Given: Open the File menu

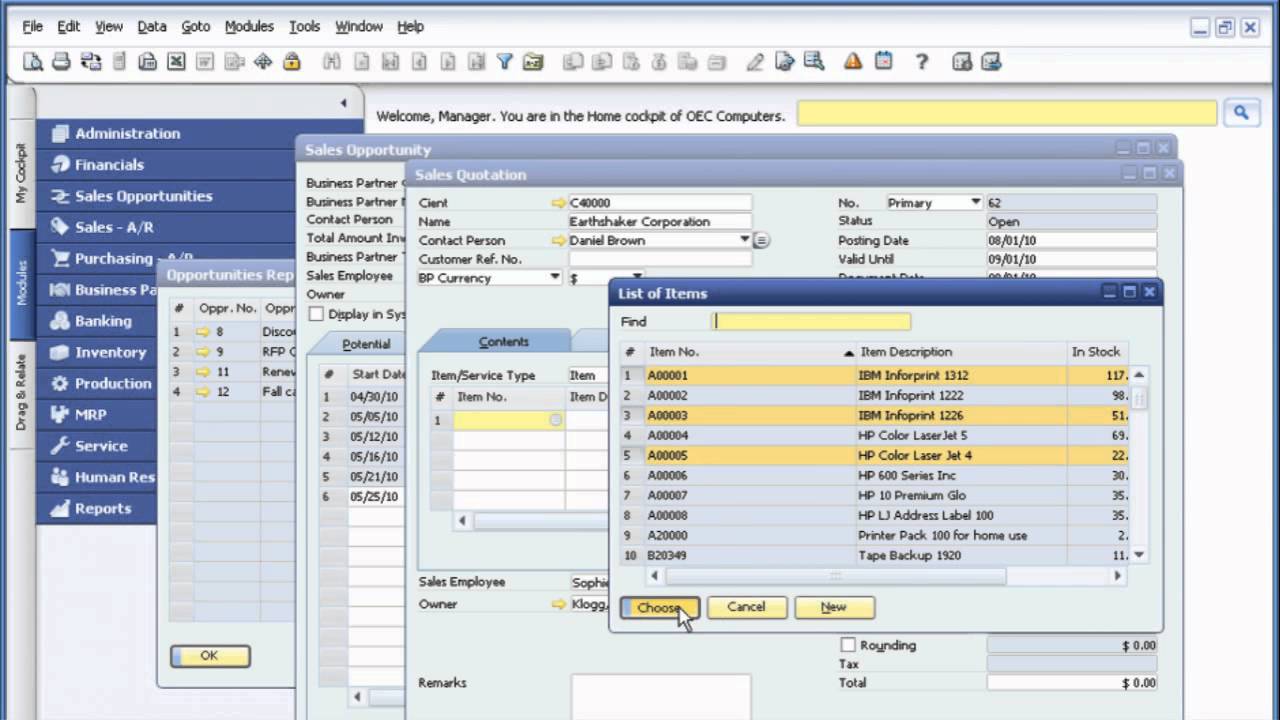Looking at the screenshot, I should (33, 26).
